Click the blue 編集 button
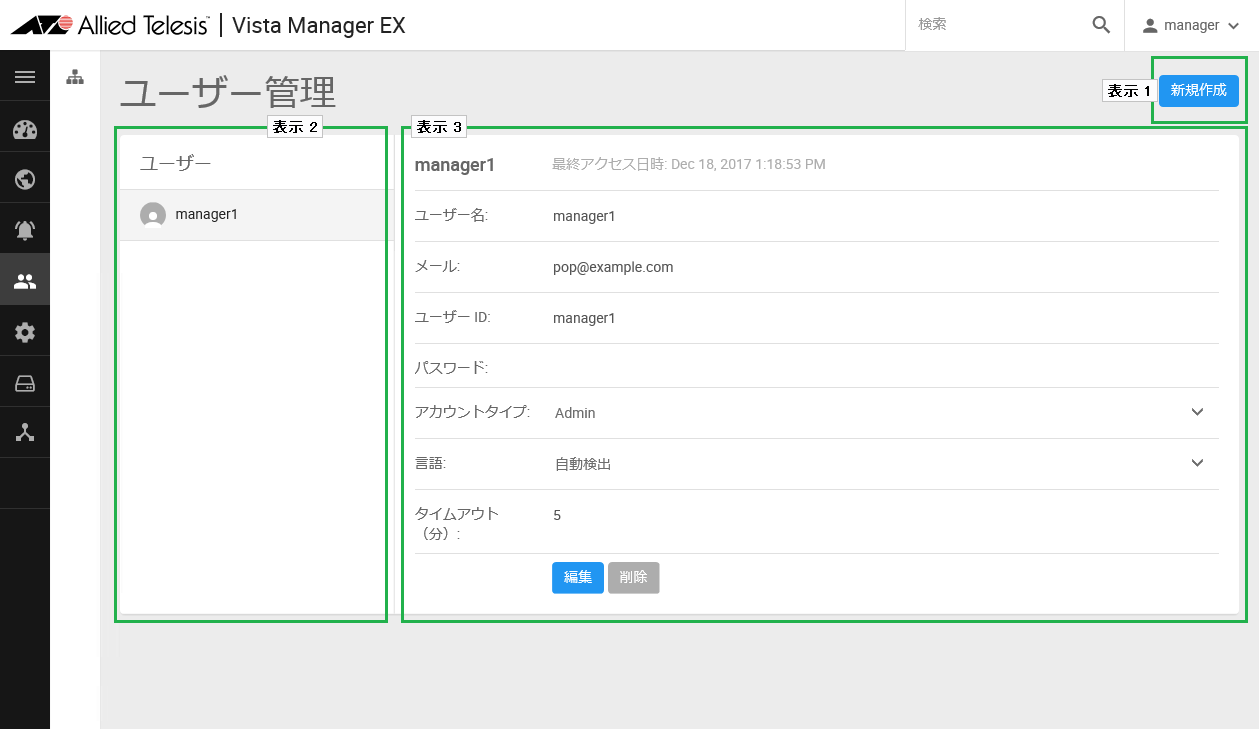Image resolution: width=1259 pixels, height=729 pixels. click(x=578, y=577)
